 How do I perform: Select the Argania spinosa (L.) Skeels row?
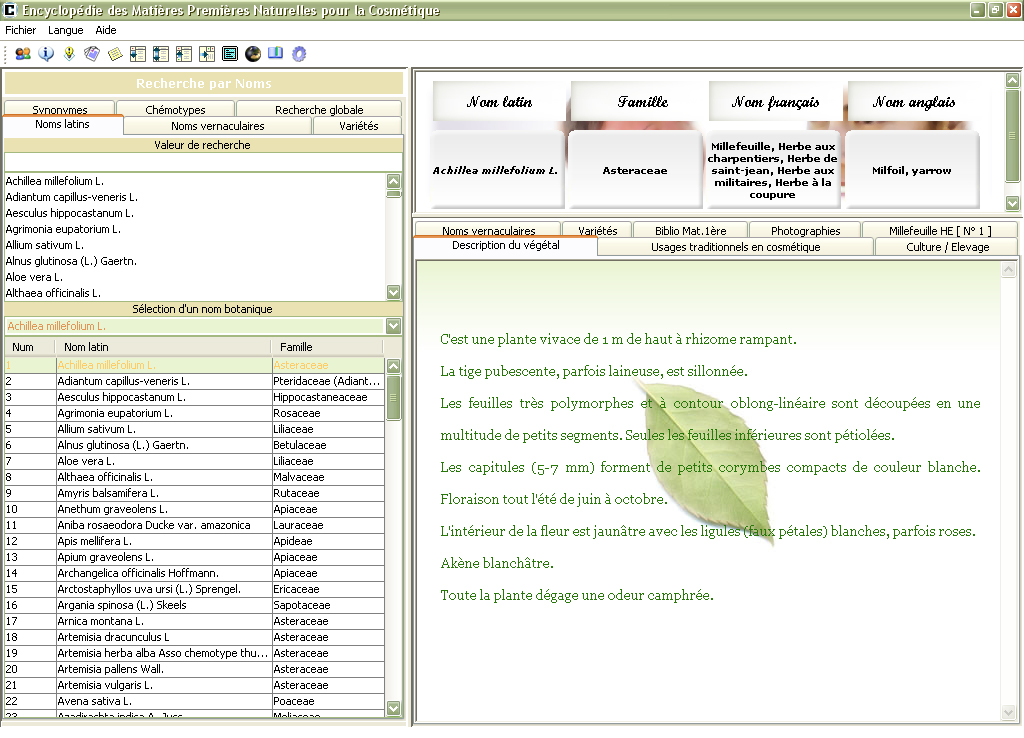click(x=194, y=605)
